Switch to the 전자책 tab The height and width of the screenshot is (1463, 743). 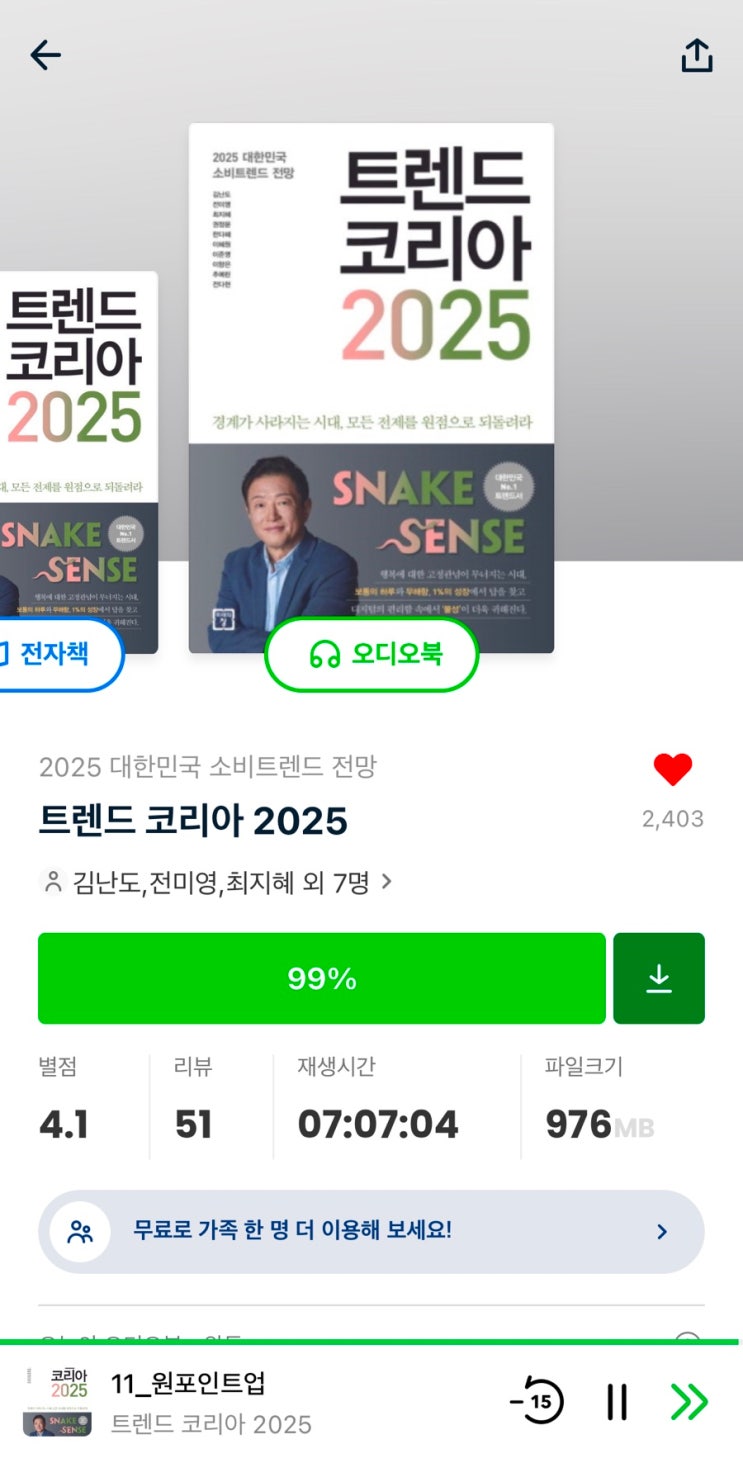coord(56,654)
